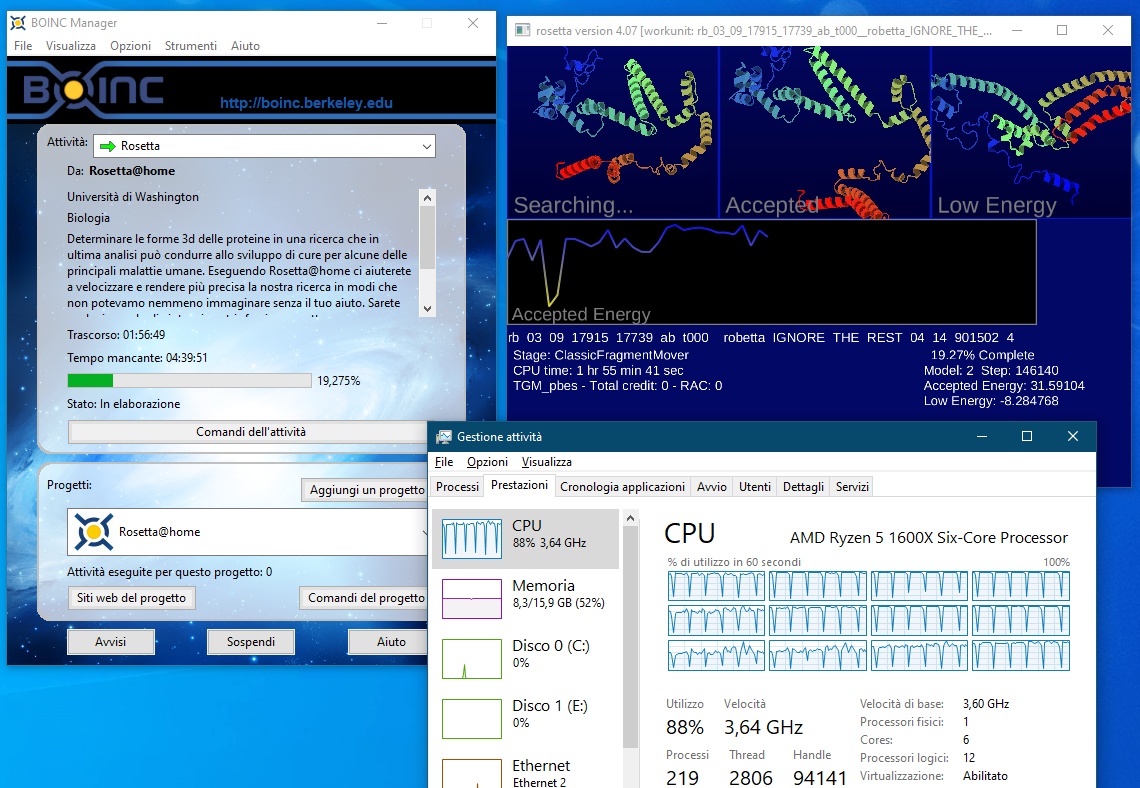1140x788 pixels.
Task: Select the CPU performance graph thumbnail
Action: (472, 539)
